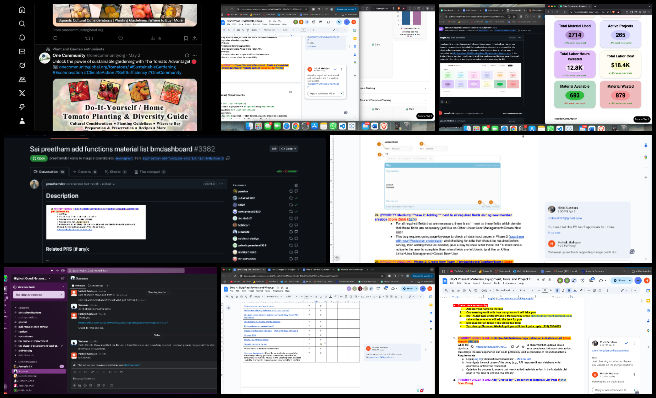Image resolution: width=656 pixels, height=398 pixels.
Task: Open the Code dropdown on pull request header
Action: click(x=289, y=149)
